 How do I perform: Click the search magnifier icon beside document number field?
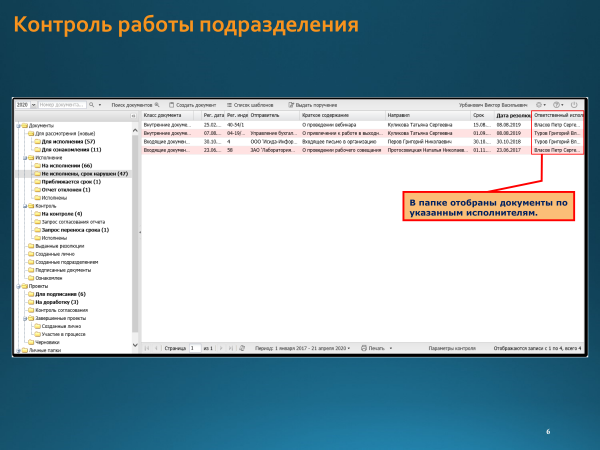point(91,104)
